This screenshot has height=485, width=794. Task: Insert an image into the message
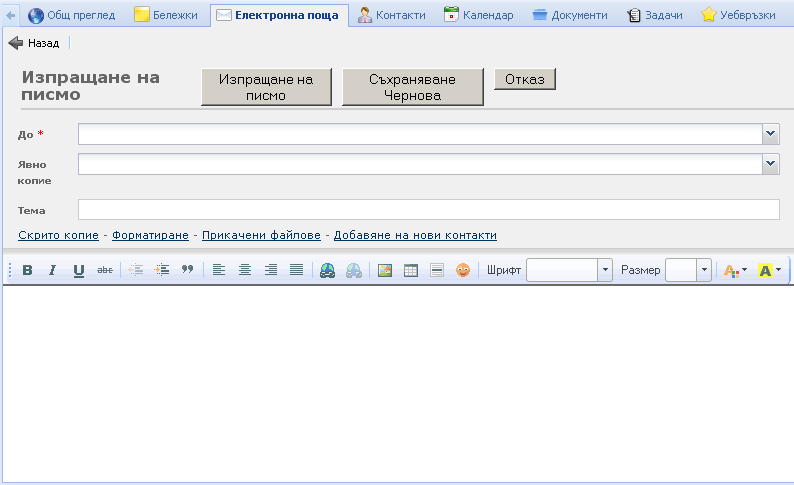coord(385,270)
